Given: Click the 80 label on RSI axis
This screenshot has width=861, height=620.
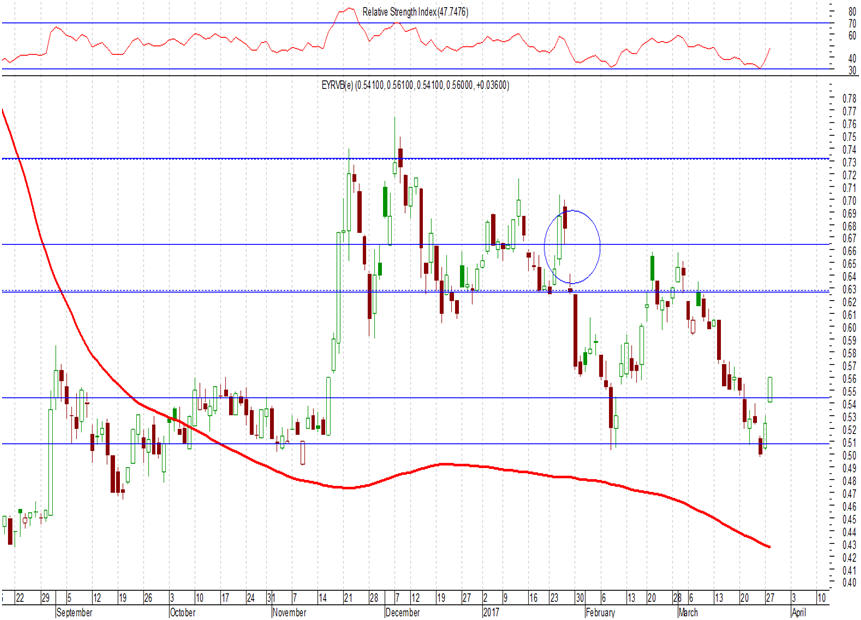Looking at the screenshot, I should (x=852, y=12).
